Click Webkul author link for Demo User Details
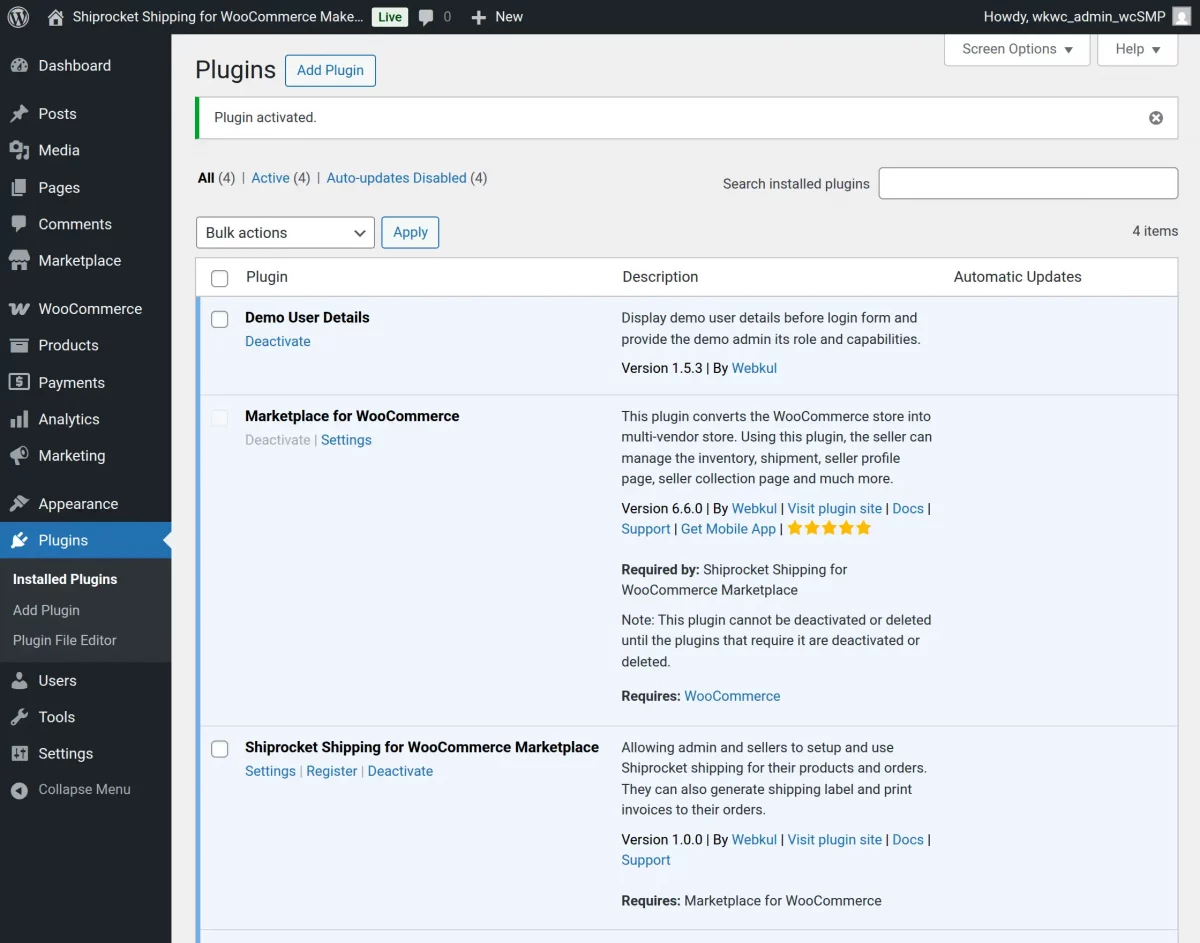The height and width of the screenshot is (943, 1200). 754,368
